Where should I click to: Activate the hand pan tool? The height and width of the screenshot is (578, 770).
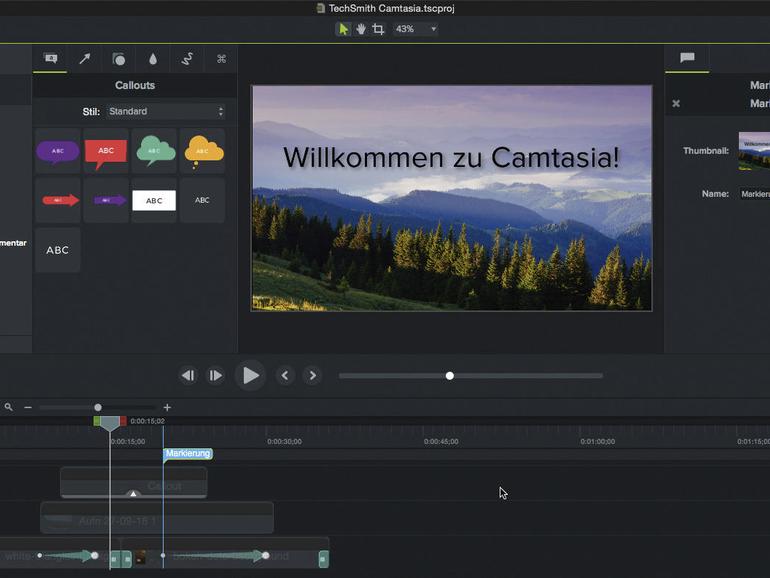(x=361, y=29)
